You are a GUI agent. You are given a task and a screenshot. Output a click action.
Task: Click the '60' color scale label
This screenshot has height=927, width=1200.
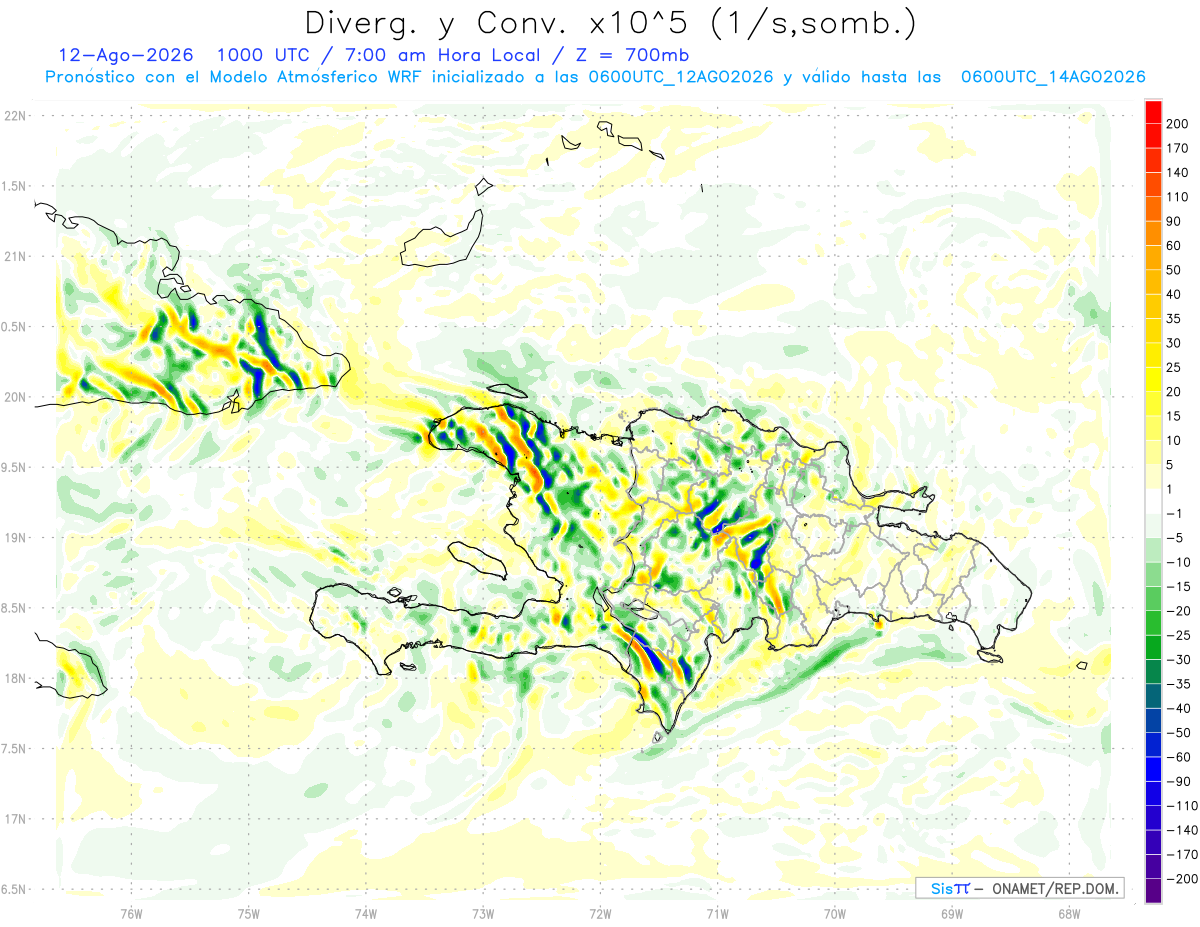pyautogui.click(x=1174, y=245)
